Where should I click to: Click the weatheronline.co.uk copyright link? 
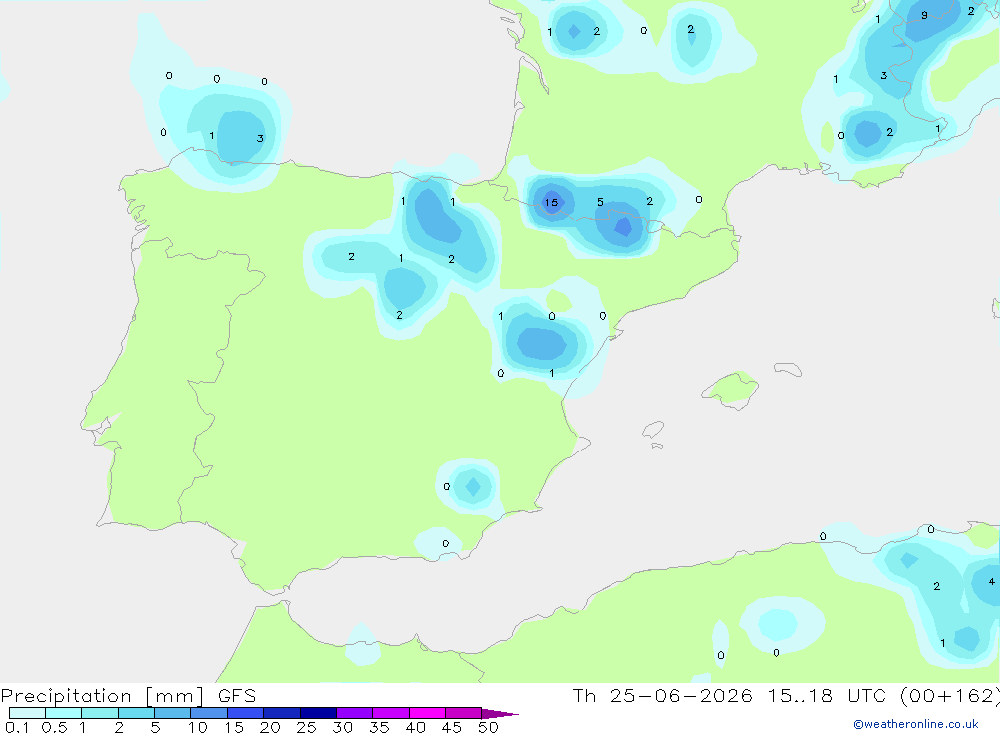(x=916, y=724)
